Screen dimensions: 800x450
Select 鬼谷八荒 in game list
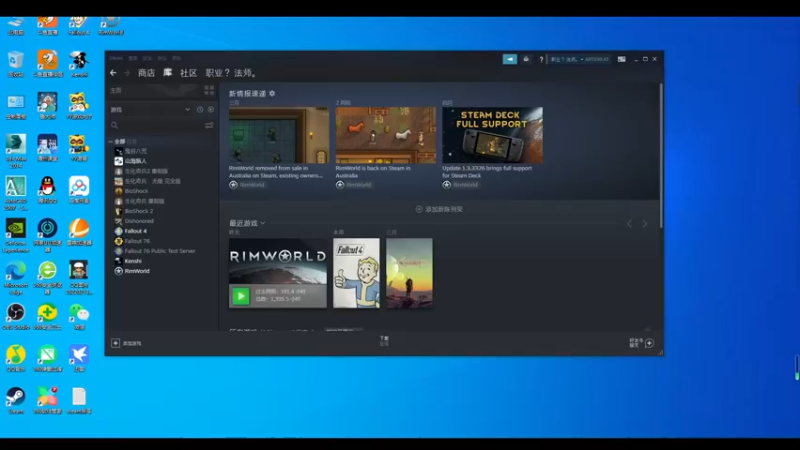pos(136,151)
